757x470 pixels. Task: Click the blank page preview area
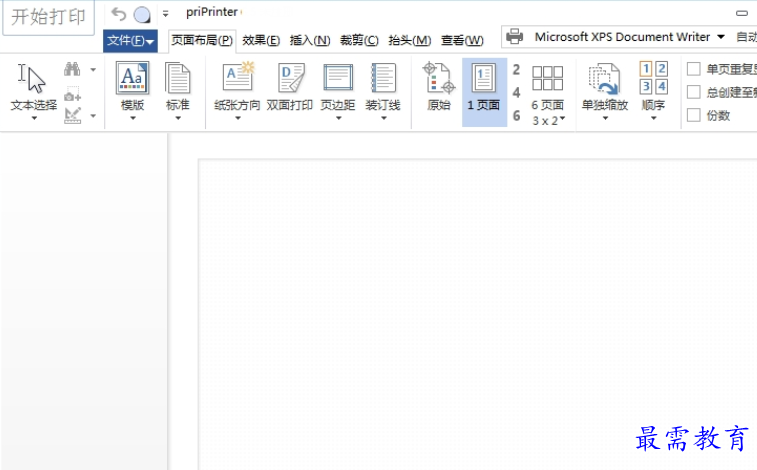[477, 314]
